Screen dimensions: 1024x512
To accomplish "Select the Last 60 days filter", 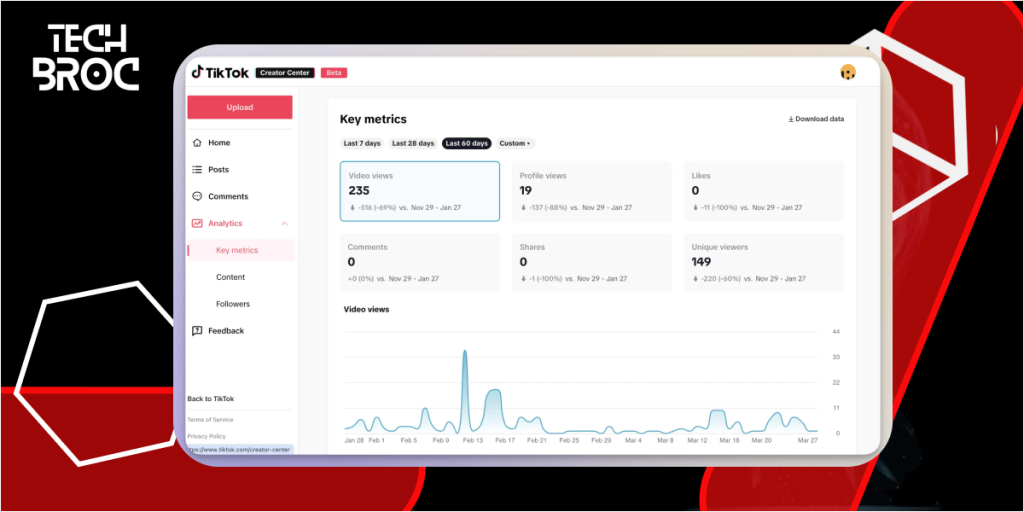I will (466, 143).
